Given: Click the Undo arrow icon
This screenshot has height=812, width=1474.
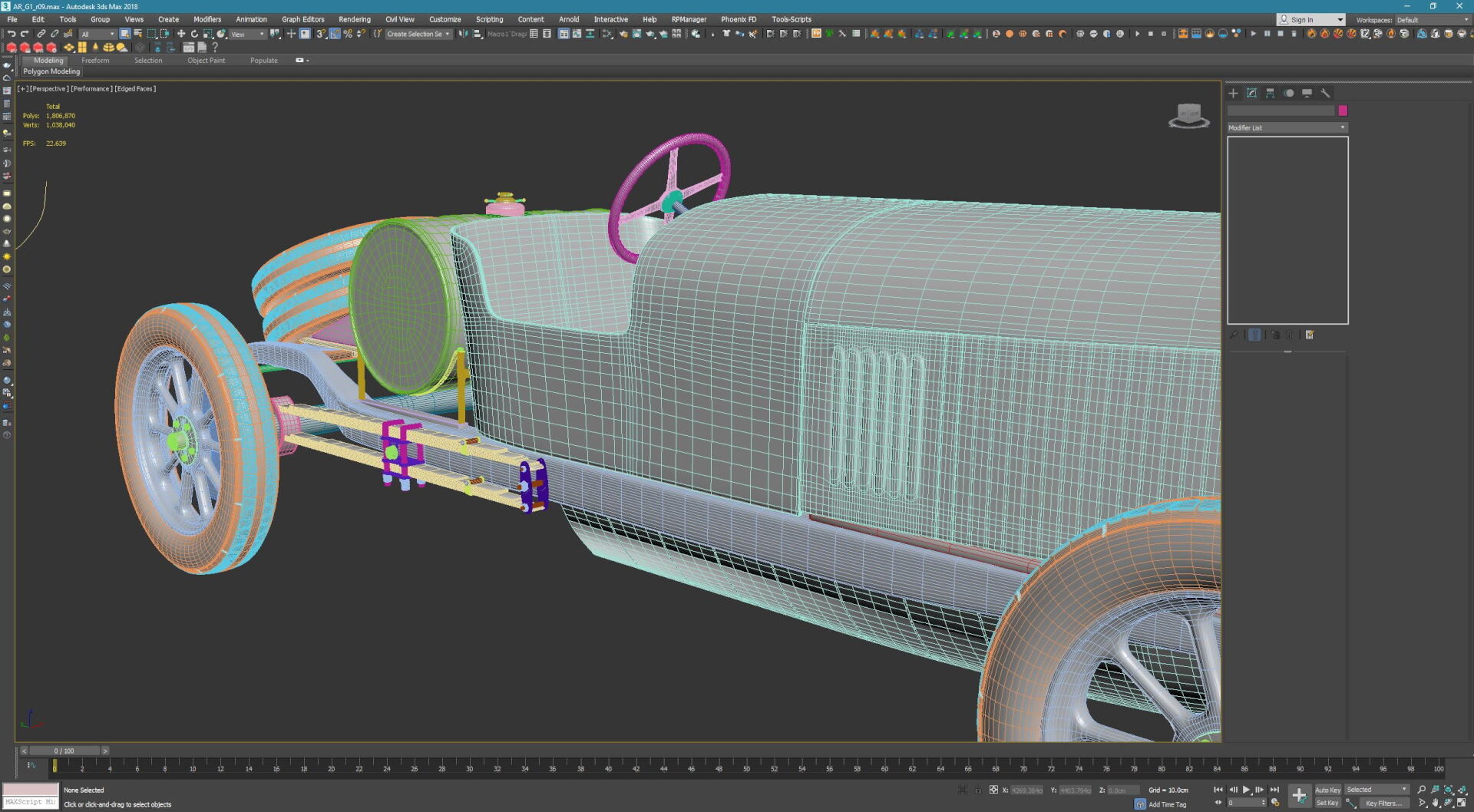Looking at the screenshot, I should tap(11, 34).
